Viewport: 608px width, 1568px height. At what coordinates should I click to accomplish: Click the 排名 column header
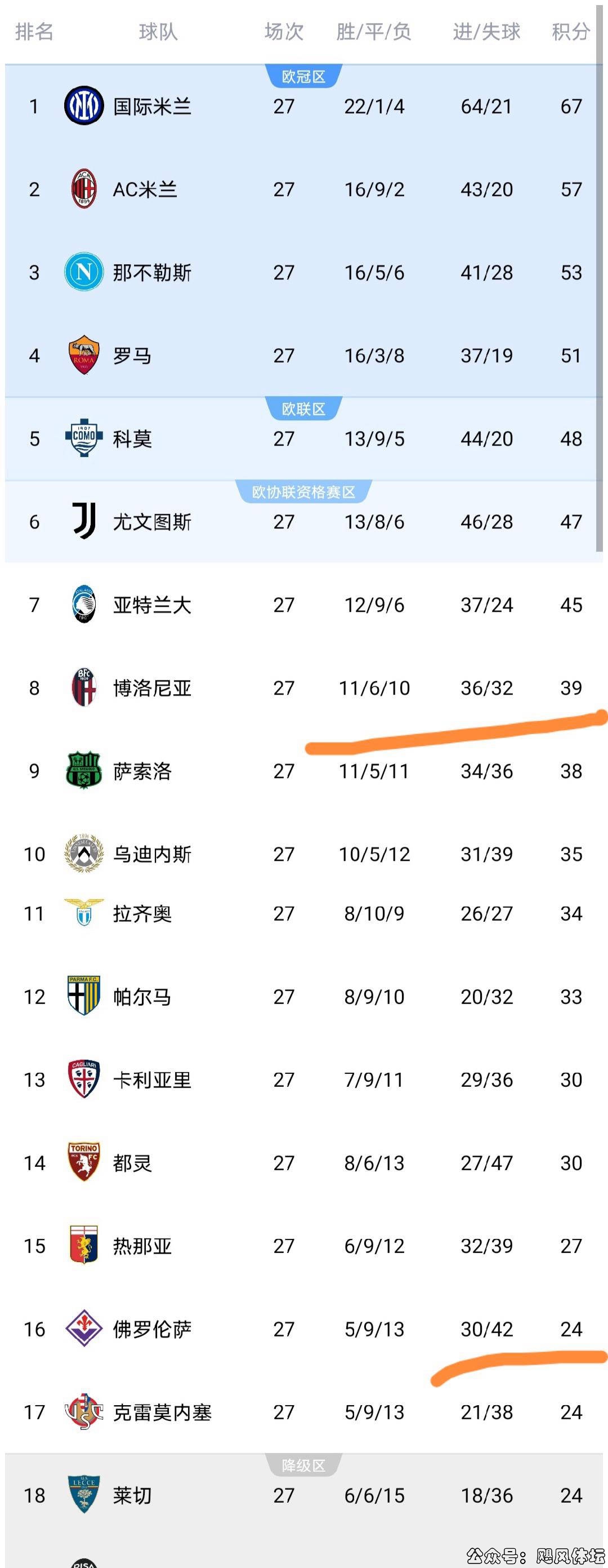point(34,32)
